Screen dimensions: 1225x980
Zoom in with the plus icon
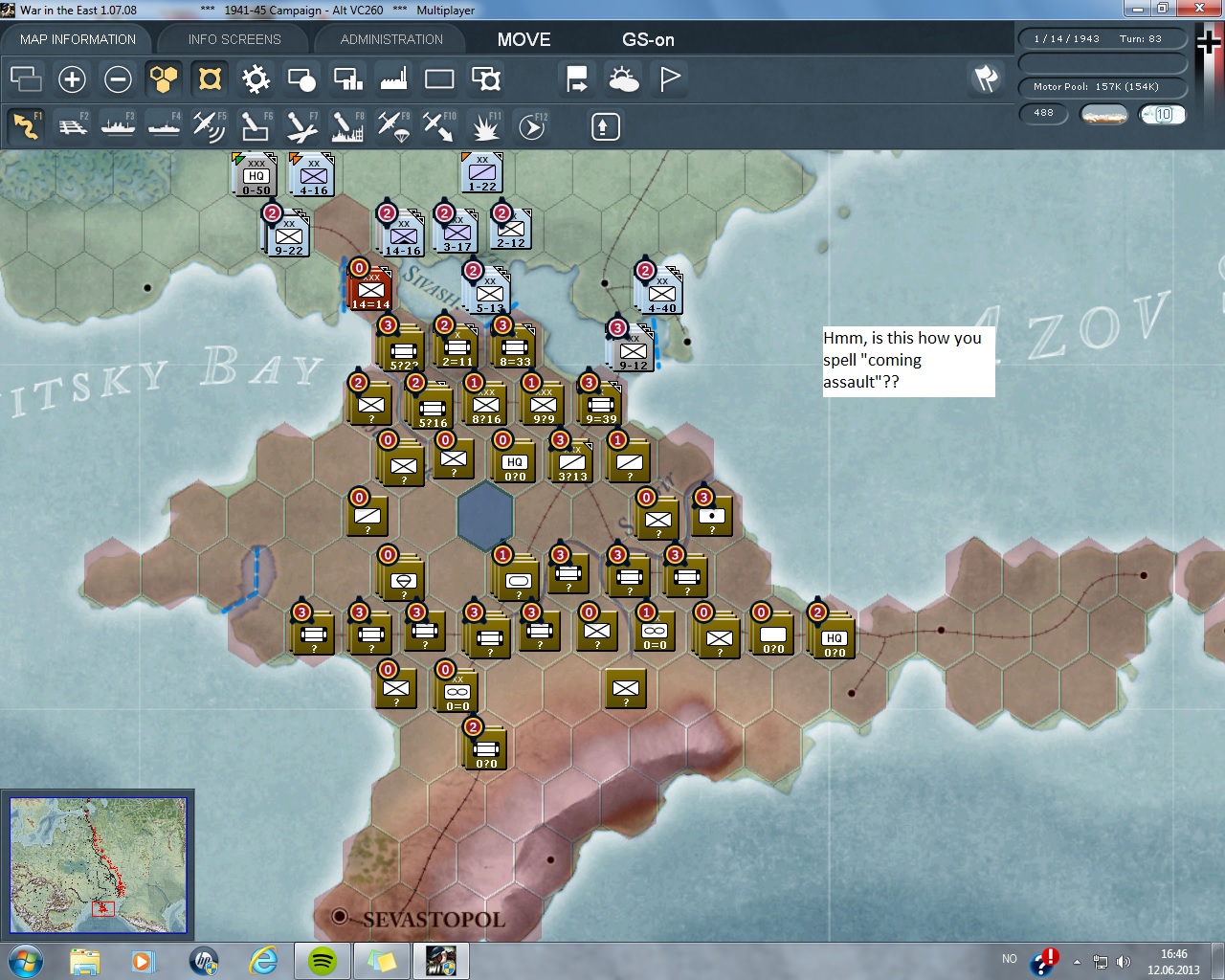click(x=72, y=78)
